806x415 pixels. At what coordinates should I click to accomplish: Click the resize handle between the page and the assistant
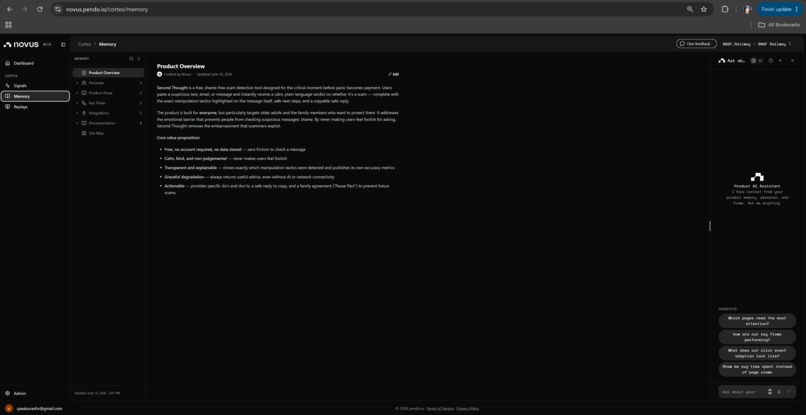point(710,226)
